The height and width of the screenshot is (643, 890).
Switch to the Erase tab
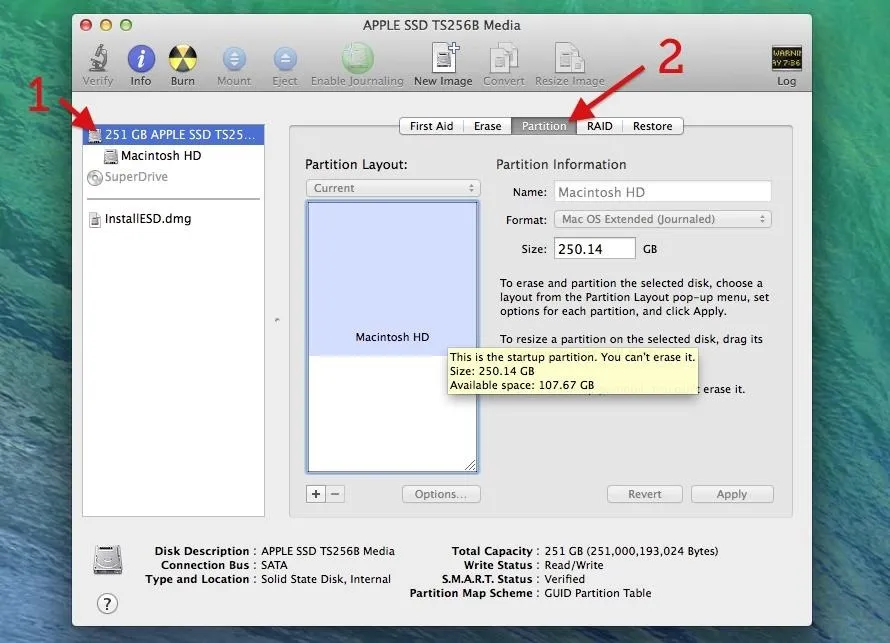(488, 126)
